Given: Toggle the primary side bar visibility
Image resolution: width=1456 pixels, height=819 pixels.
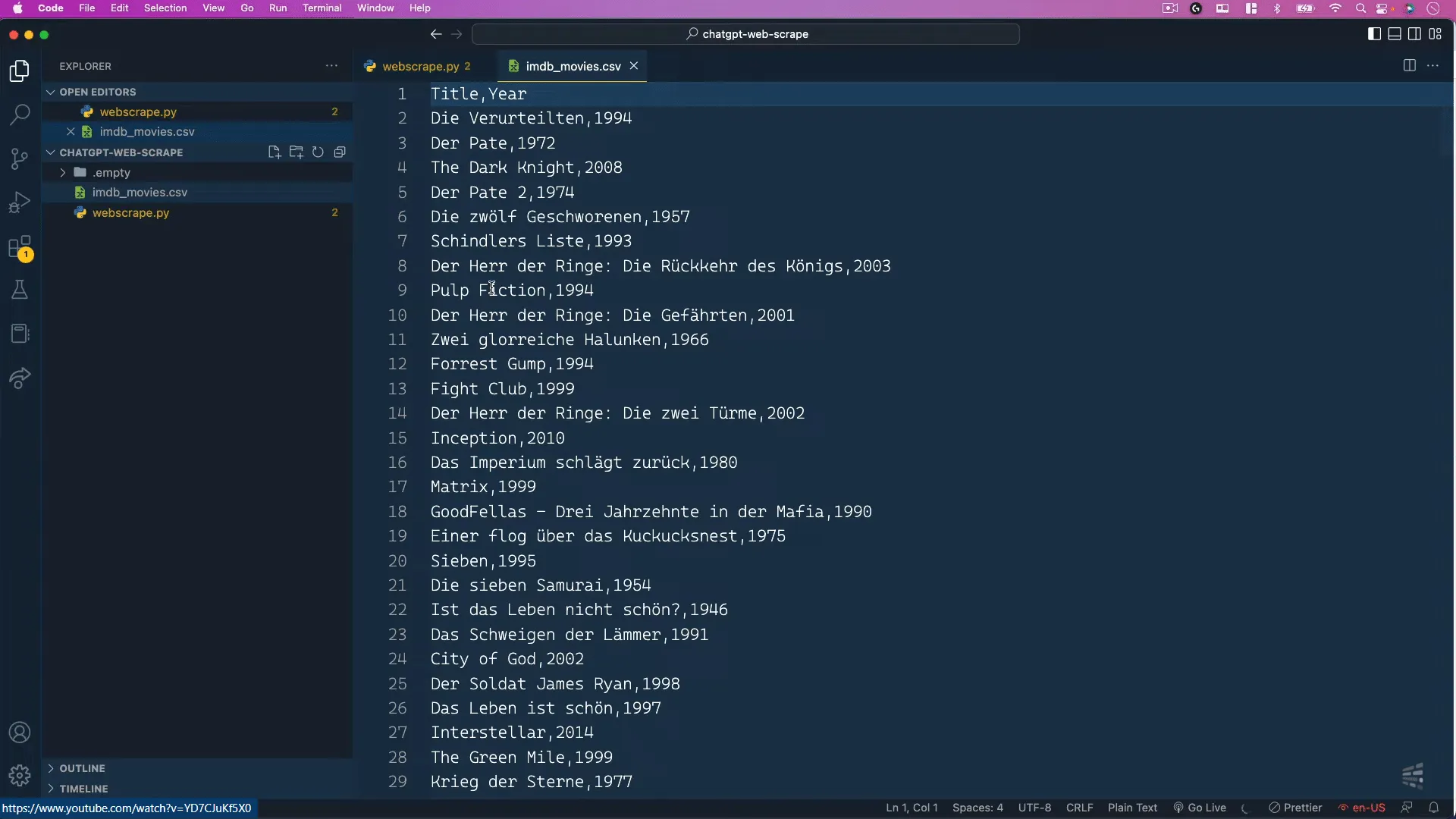Looking at the screenshot, I should 1374,34.
